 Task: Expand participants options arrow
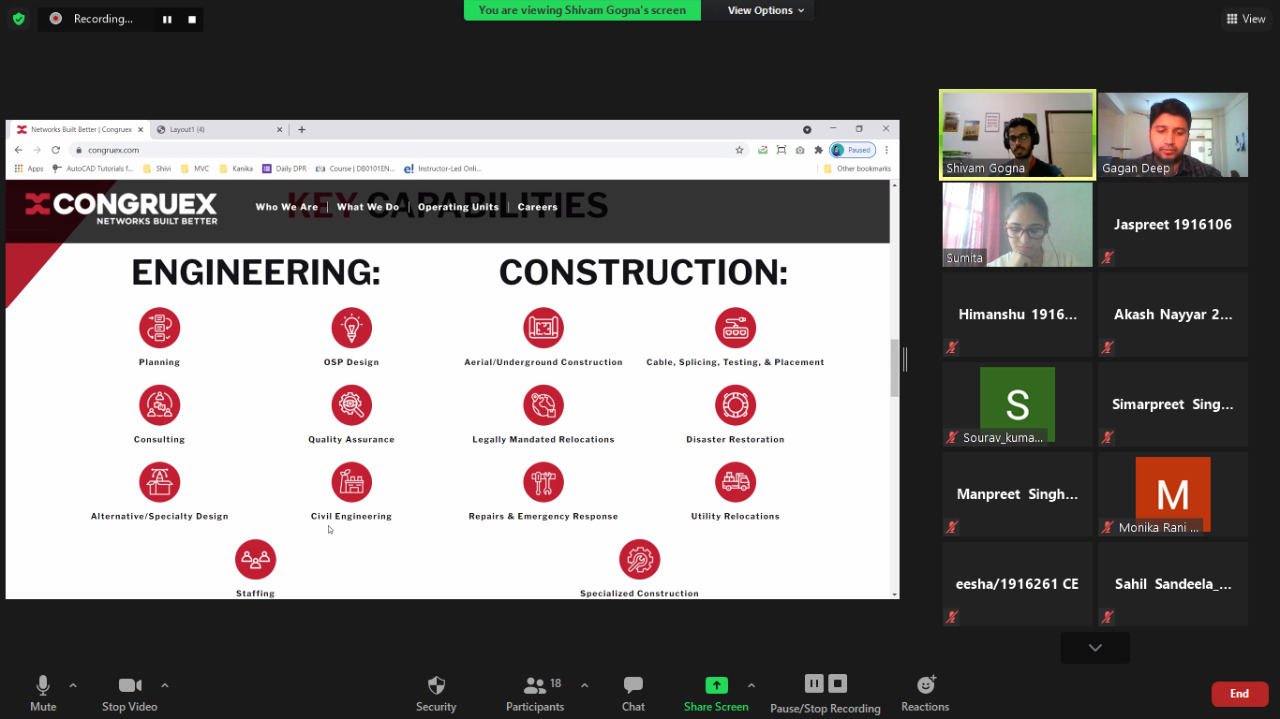(585, 685)
